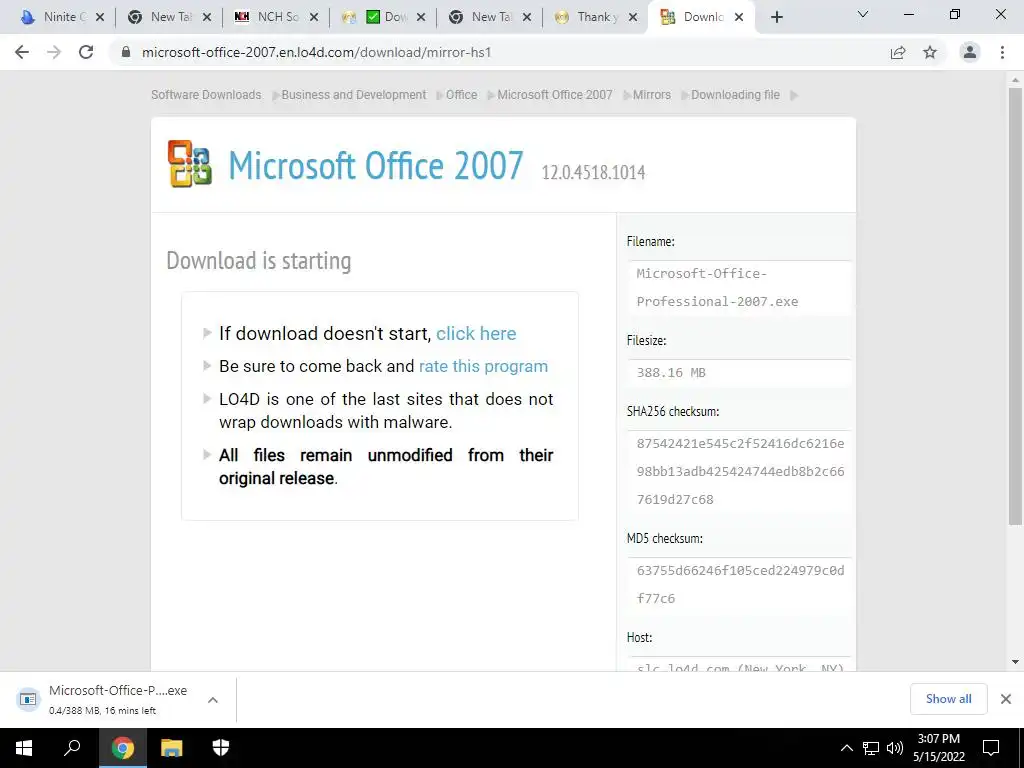Click the version number 12.0.4518.1014
1024x768 pixels.
pyautogui.click(x=593, y=172)
